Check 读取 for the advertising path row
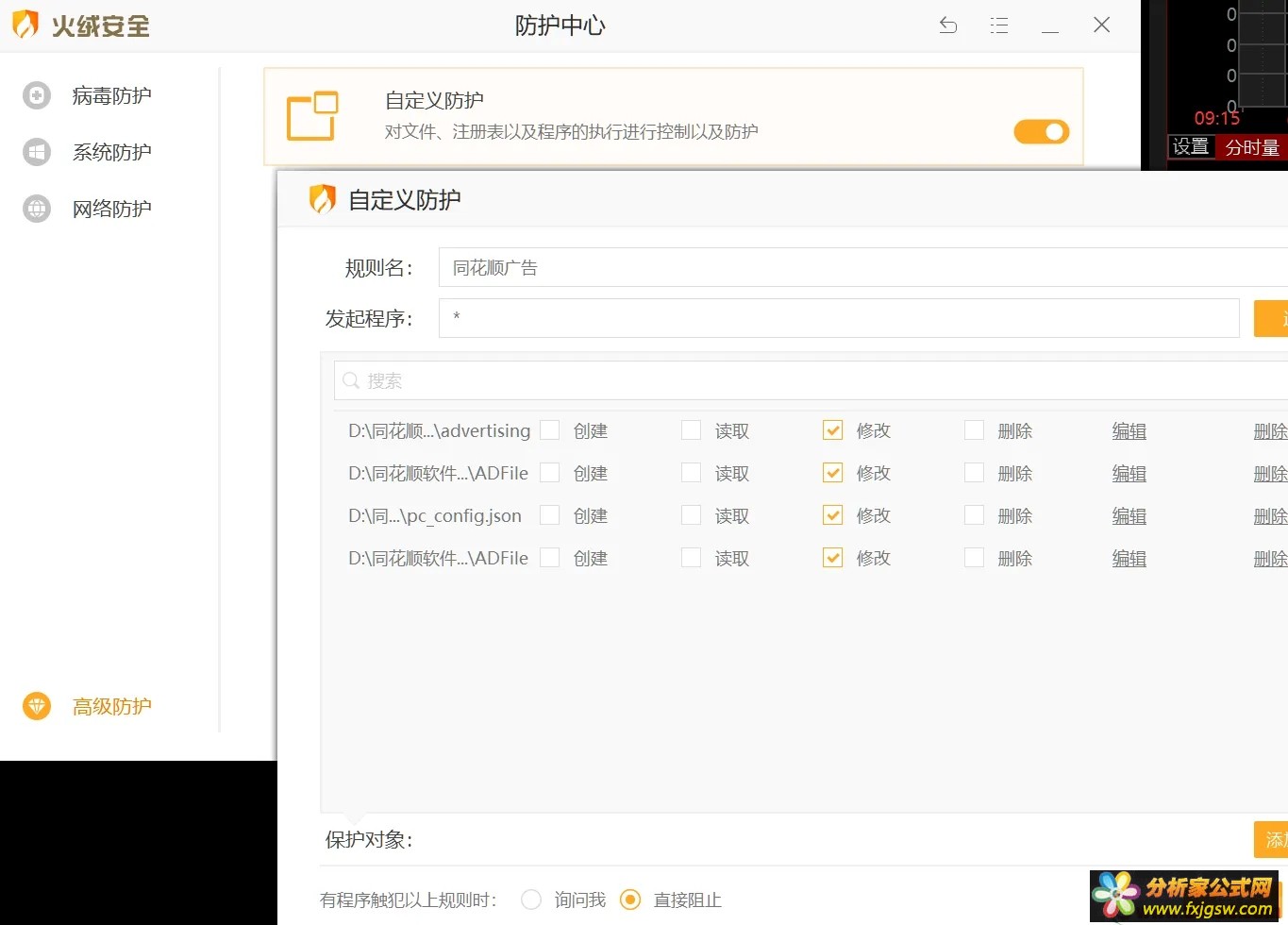The height and width of the screenshot is (925, 1288). 692,430
